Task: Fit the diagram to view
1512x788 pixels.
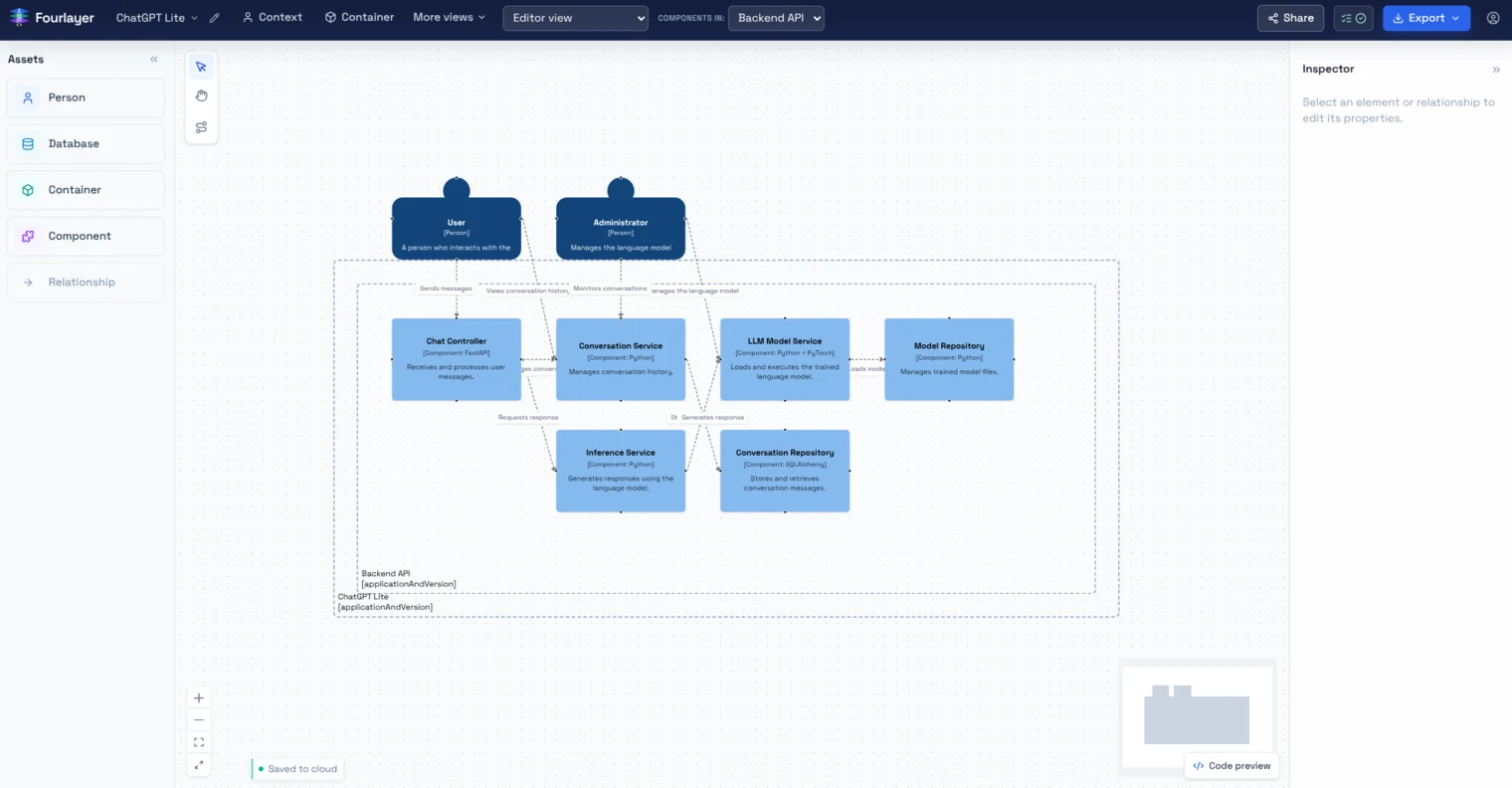Action: 199,742
